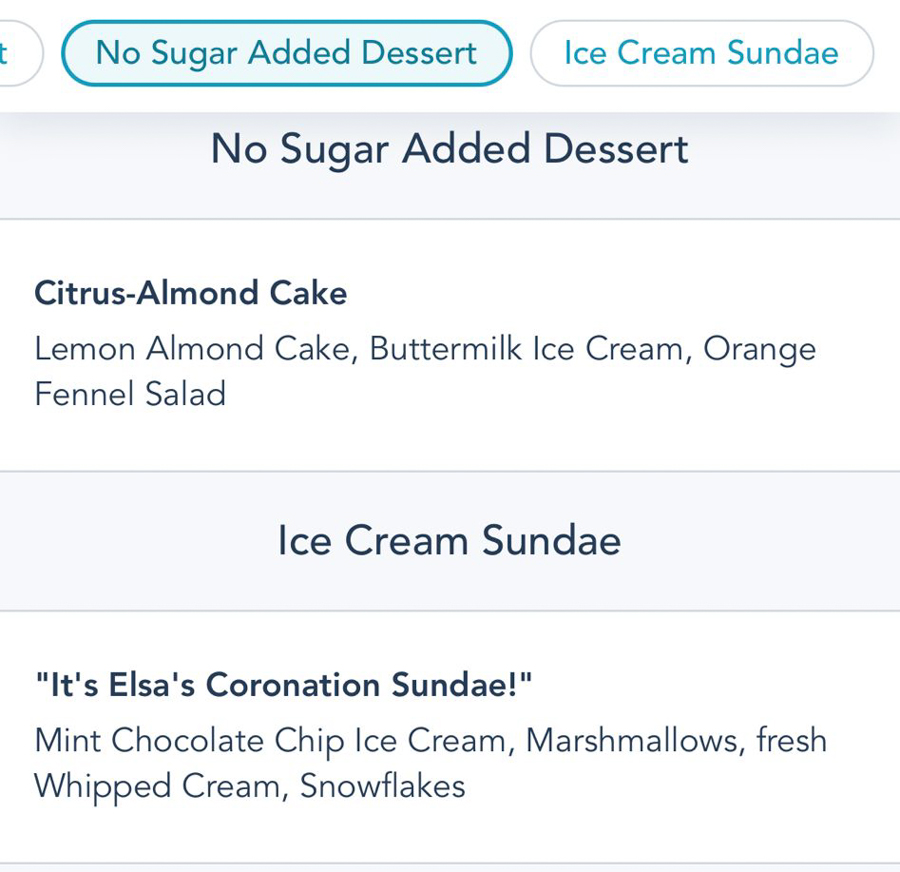The width and height of the screenshot is (900, 872).
Task: Click the word "fresh" in the sundae description
Action: (x=791, y=741)
